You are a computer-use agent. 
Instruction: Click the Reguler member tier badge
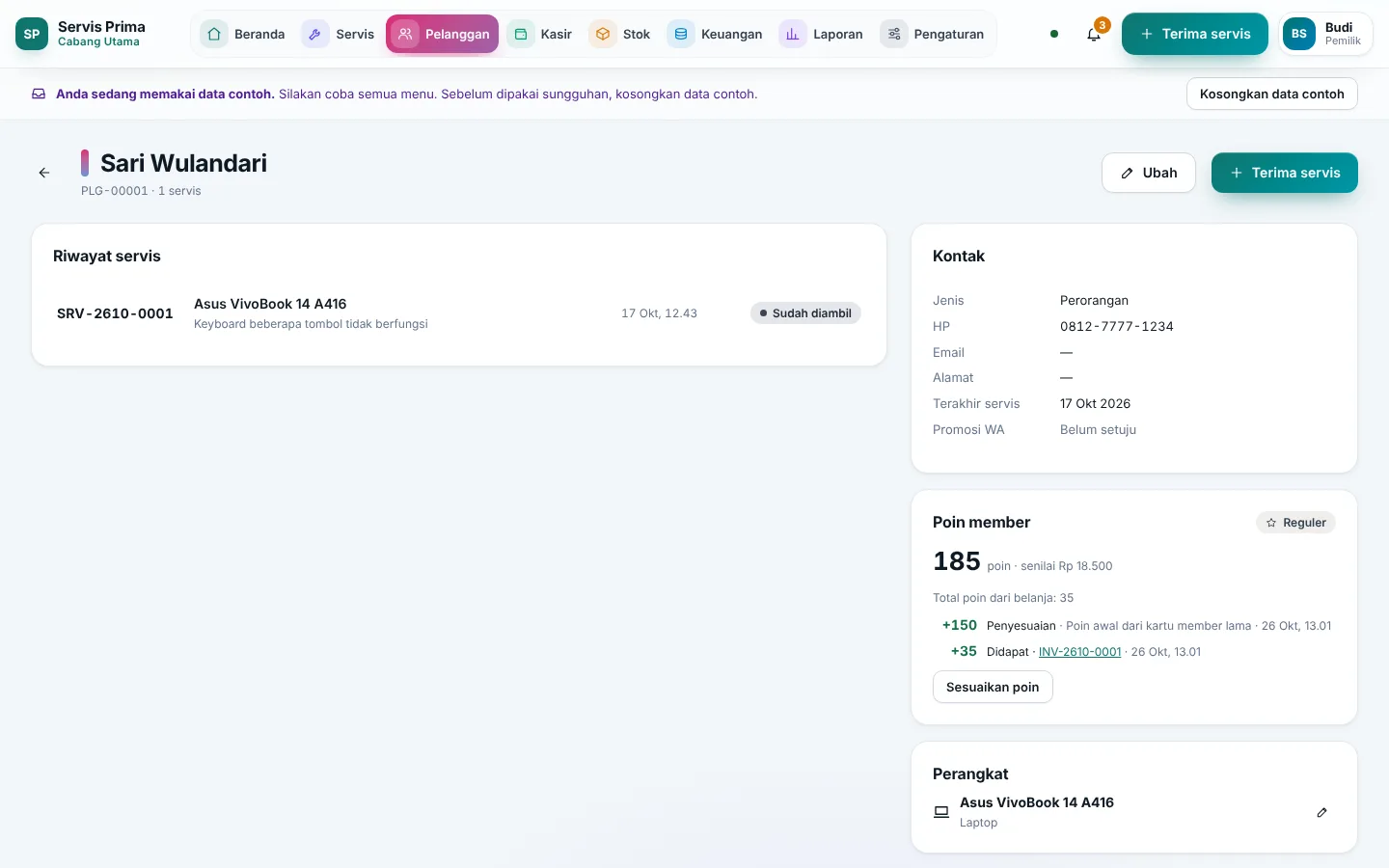[1295, 523]
